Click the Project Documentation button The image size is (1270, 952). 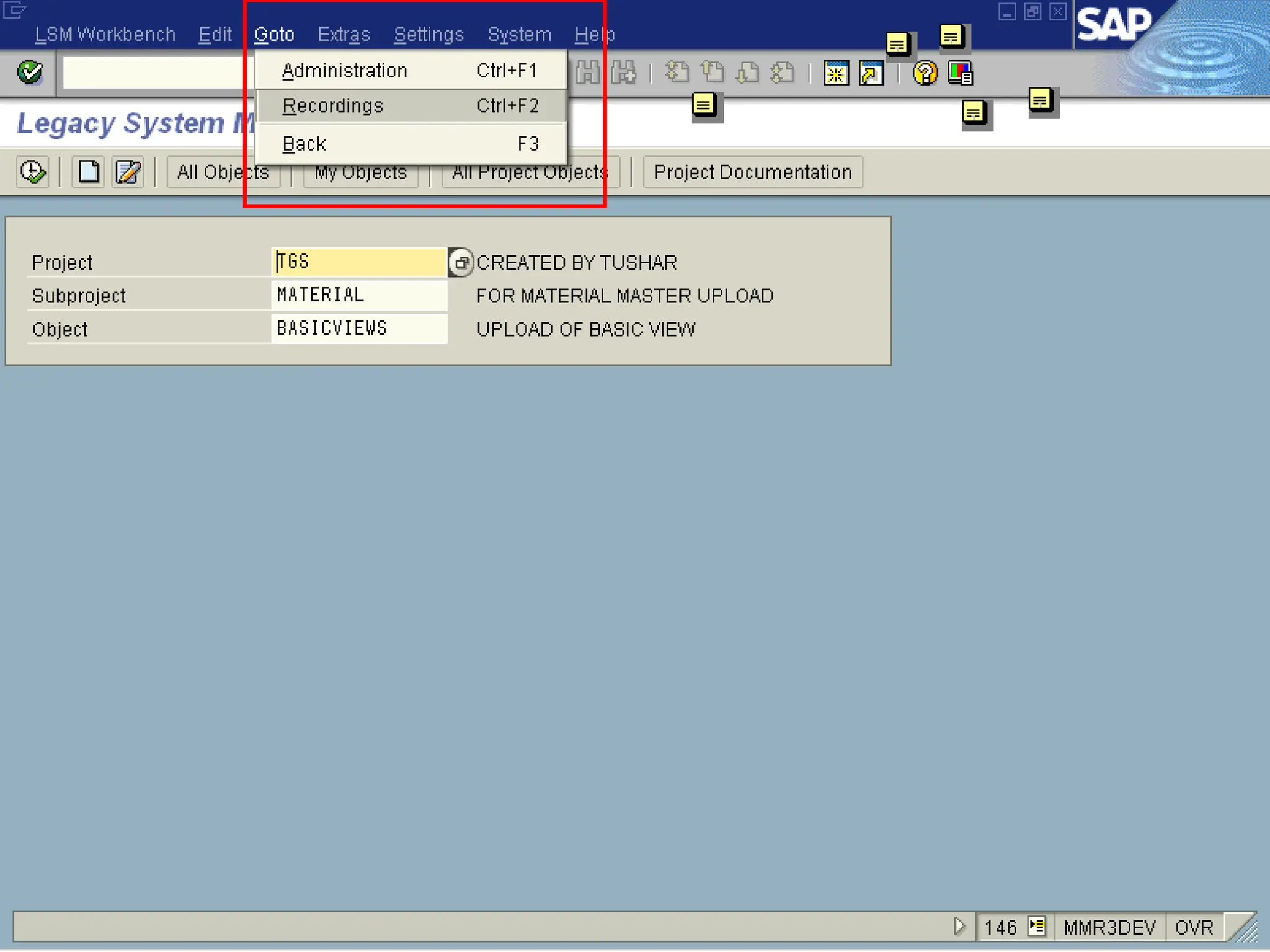(752, 172)
